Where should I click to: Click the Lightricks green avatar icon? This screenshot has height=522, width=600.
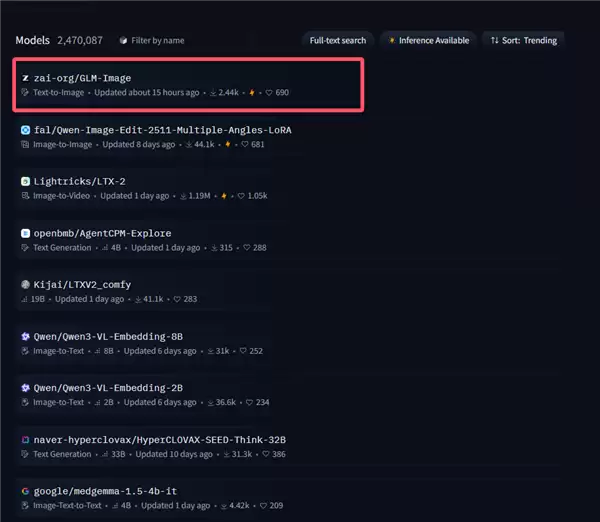(25, 182)
